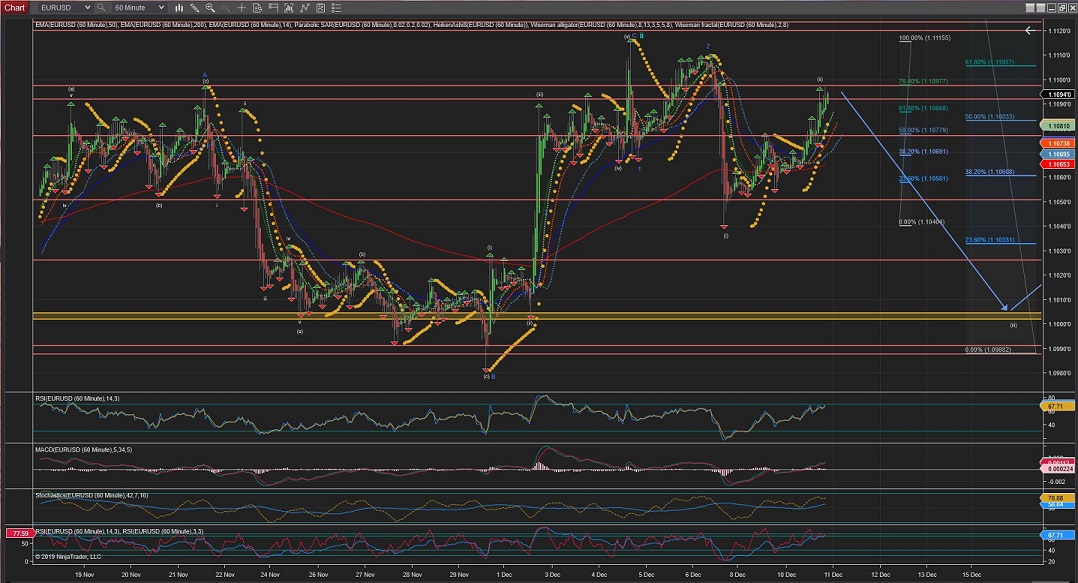This screenshot has height=583, width=1078.
Task: Click the 70.88 Stochastics value marker
Action: point(1055,498)
